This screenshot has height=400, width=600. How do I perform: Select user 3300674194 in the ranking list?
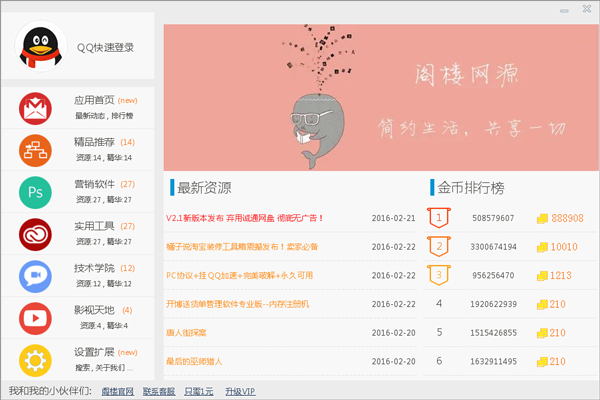[493, 246]
